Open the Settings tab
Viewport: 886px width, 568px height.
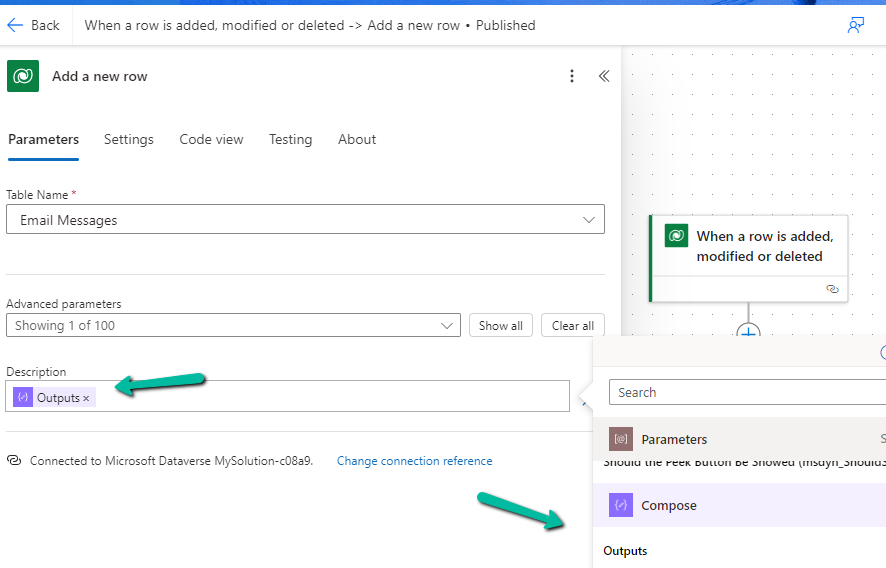[x=129, y=140]
